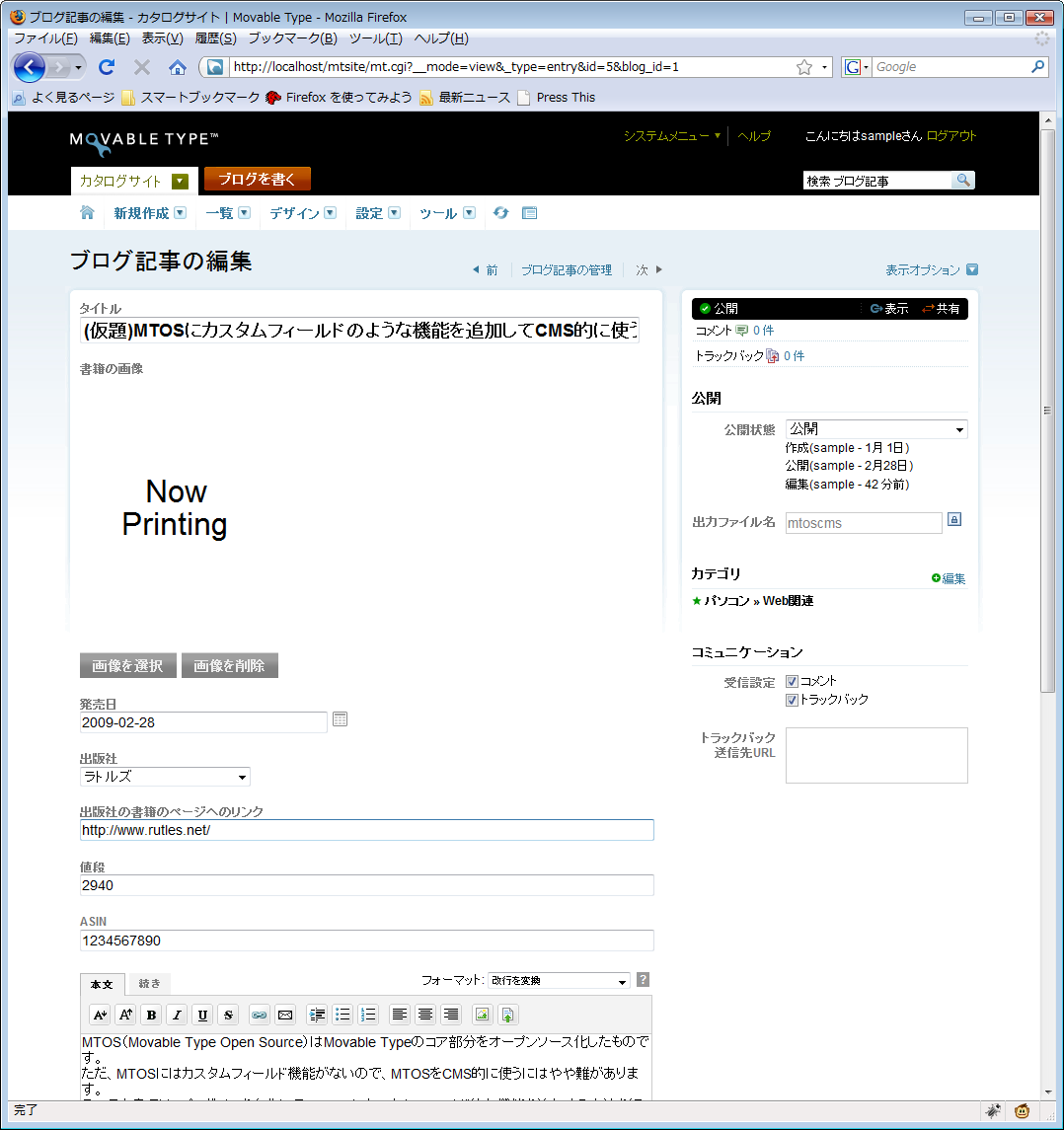
Task: Toggle the コメント checkbox
Action: click(792, 681)
